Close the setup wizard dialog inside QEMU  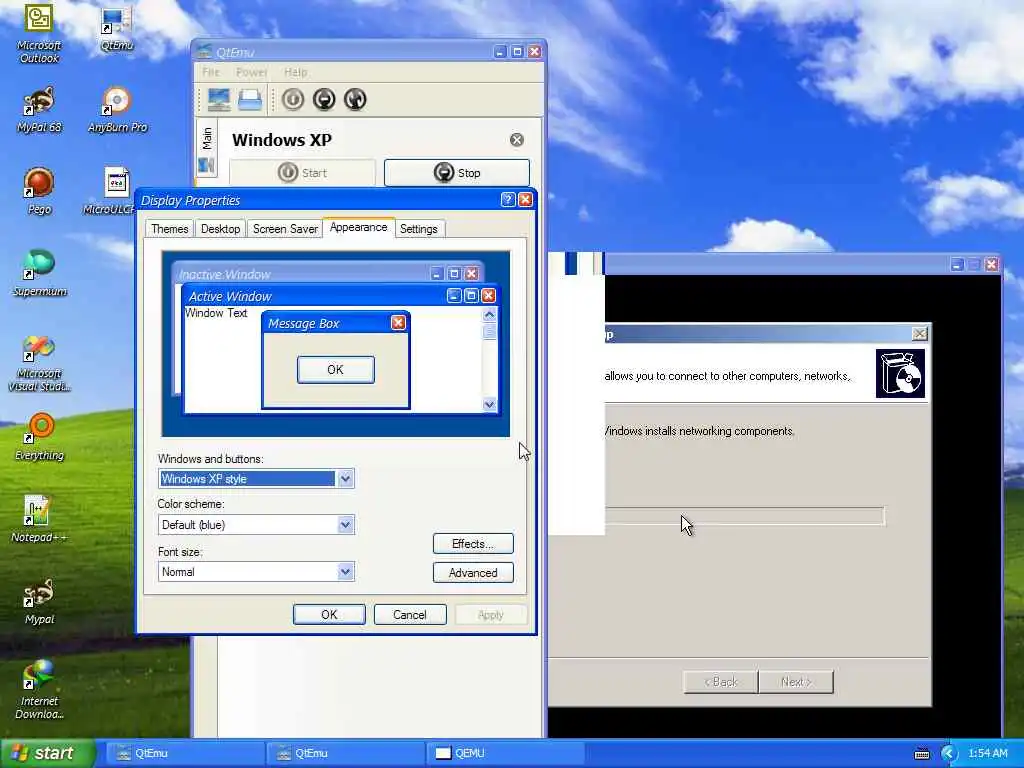920,334
